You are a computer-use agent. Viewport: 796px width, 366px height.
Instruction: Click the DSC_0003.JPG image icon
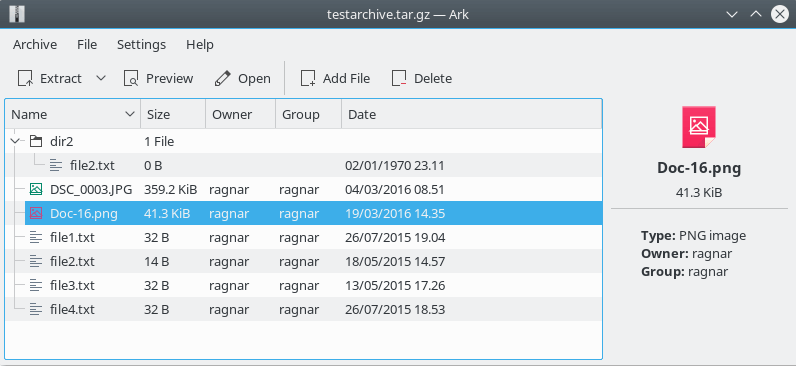pyautogui.click(x=36, y=189)
